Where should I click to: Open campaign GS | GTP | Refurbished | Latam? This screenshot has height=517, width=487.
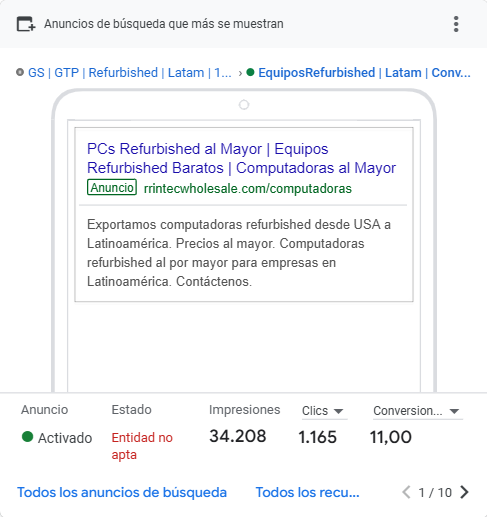[129, 73]
